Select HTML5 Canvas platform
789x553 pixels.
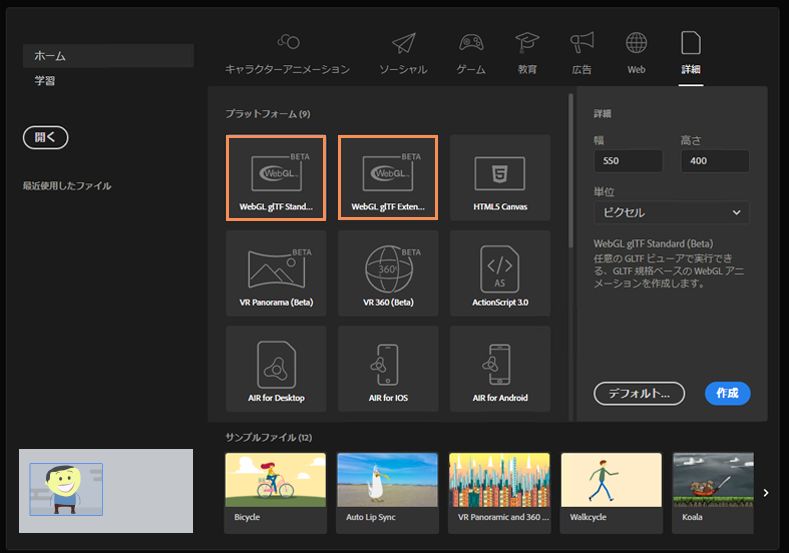pos(500,178)
